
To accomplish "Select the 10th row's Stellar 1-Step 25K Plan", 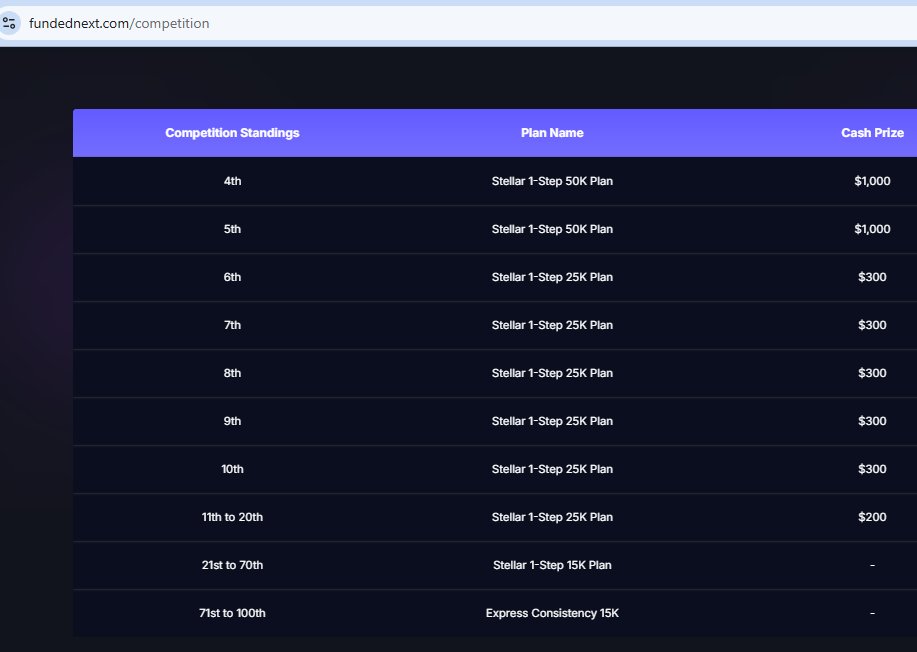I will [x=552, y=468].
